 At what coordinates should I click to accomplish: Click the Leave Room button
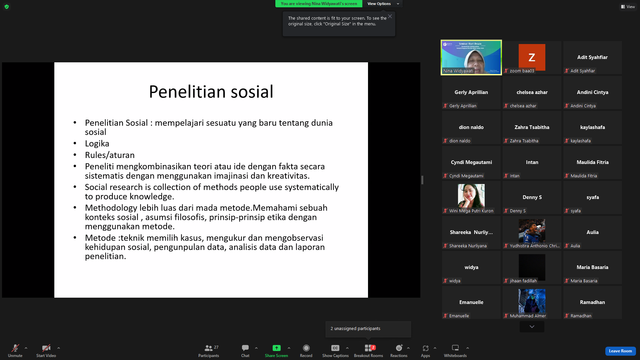(x=620, y=351)
